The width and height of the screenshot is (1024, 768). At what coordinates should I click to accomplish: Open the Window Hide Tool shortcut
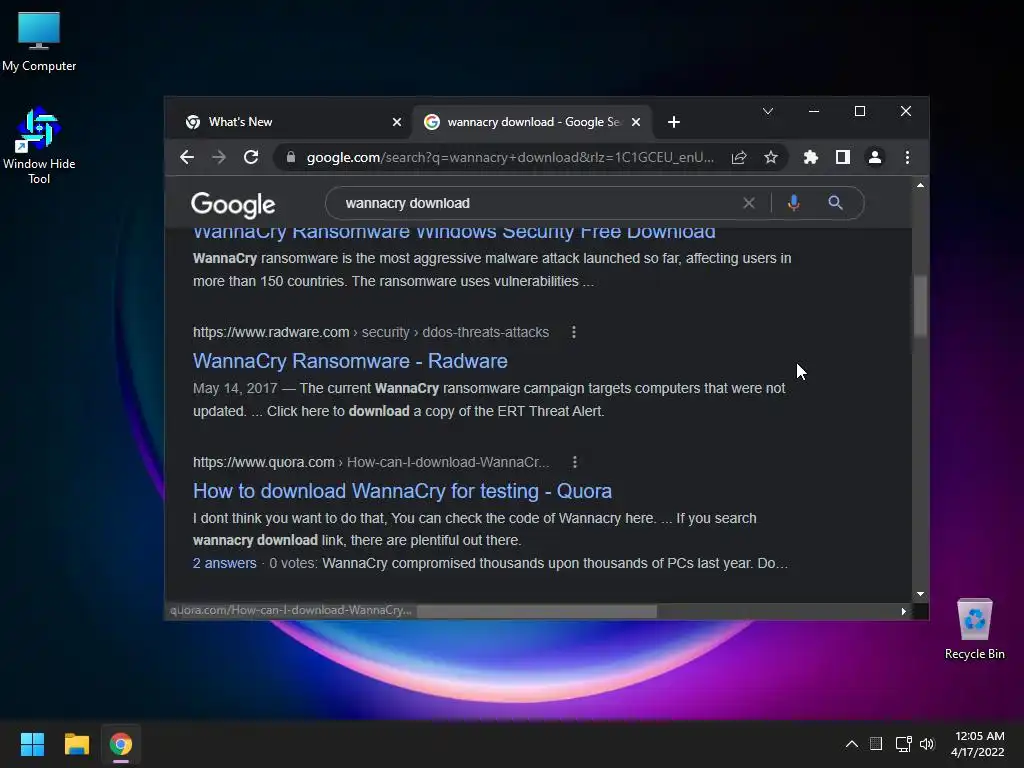pyautogui.click(x=39, y=146)
